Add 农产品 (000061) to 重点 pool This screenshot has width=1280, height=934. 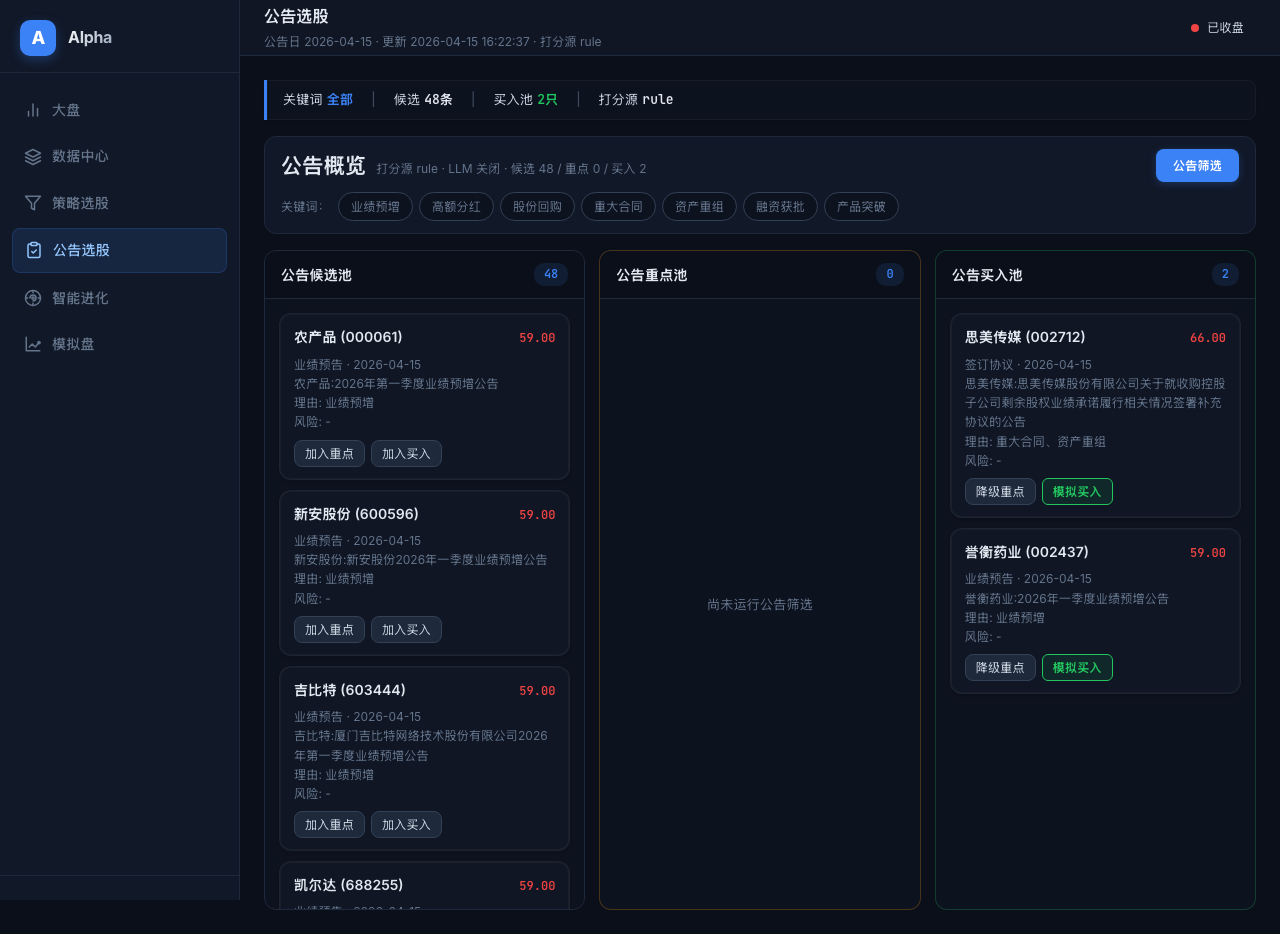pyautogui.click(x=329, y=453)
